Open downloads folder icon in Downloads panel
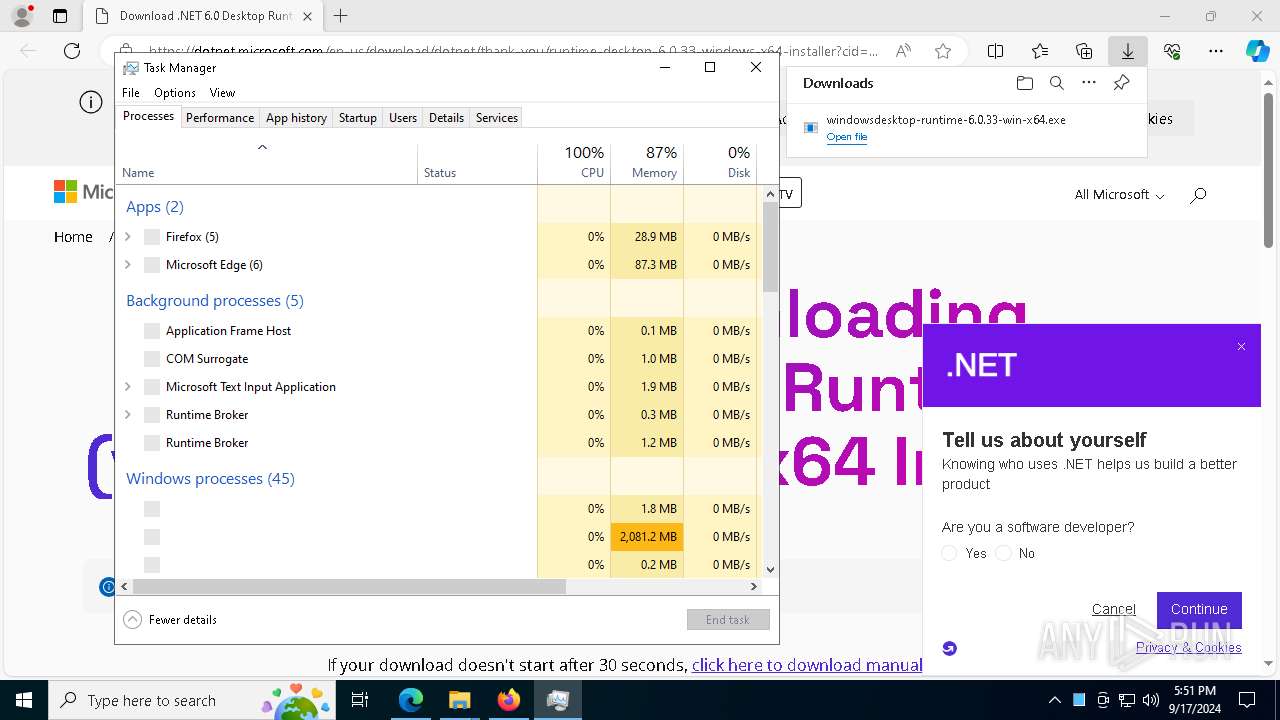1280x720 pixels. 1024,83
